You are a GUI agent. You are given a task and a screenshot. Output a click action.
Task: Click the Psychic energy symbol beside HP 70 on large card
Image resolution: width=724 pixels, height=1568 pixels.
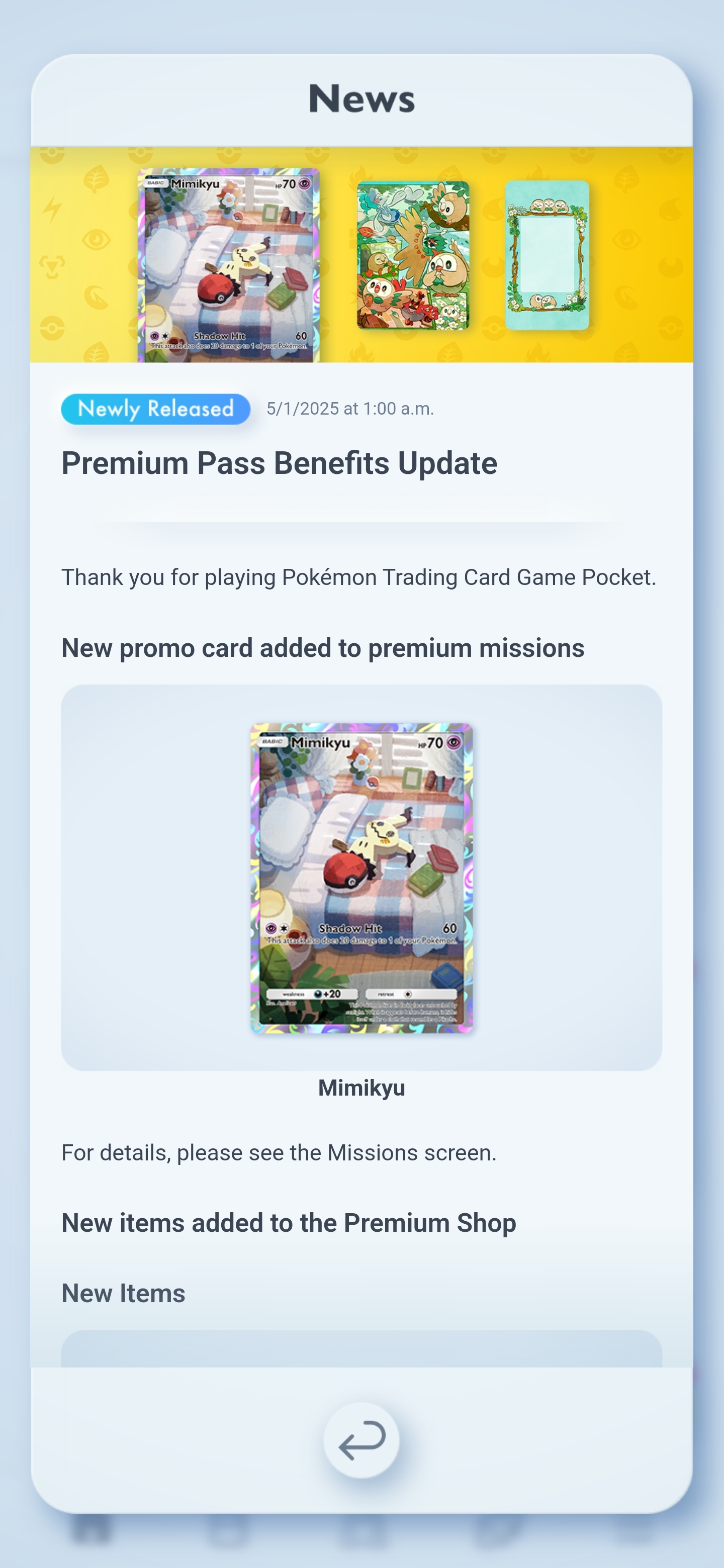pos(454,743)
